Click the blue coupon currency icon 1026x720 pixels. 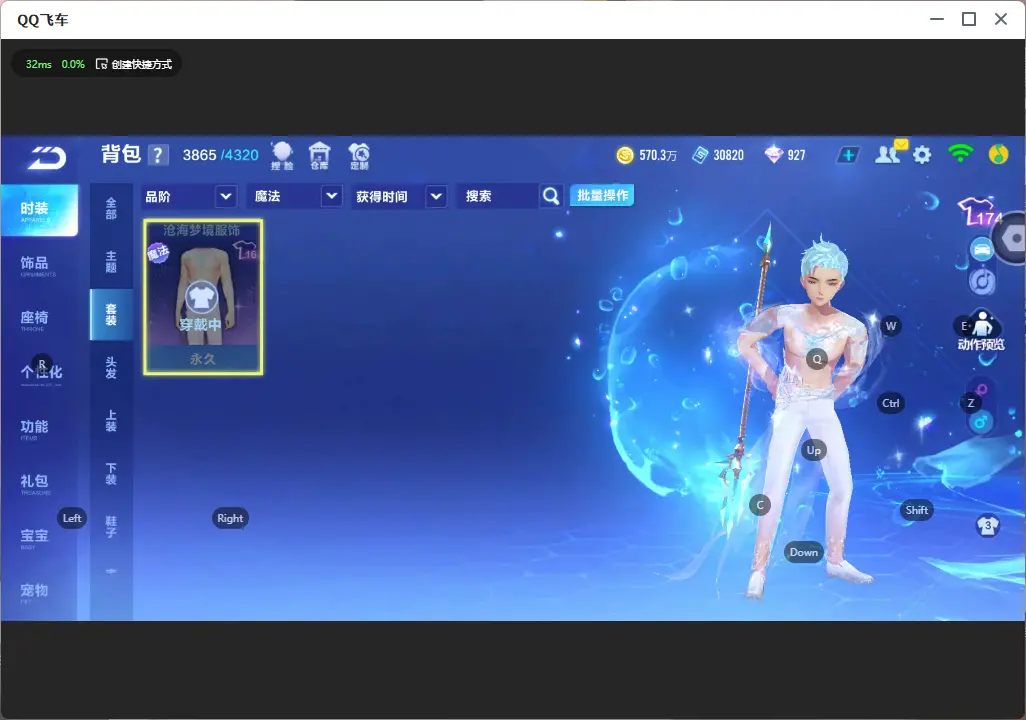(700, 155)
